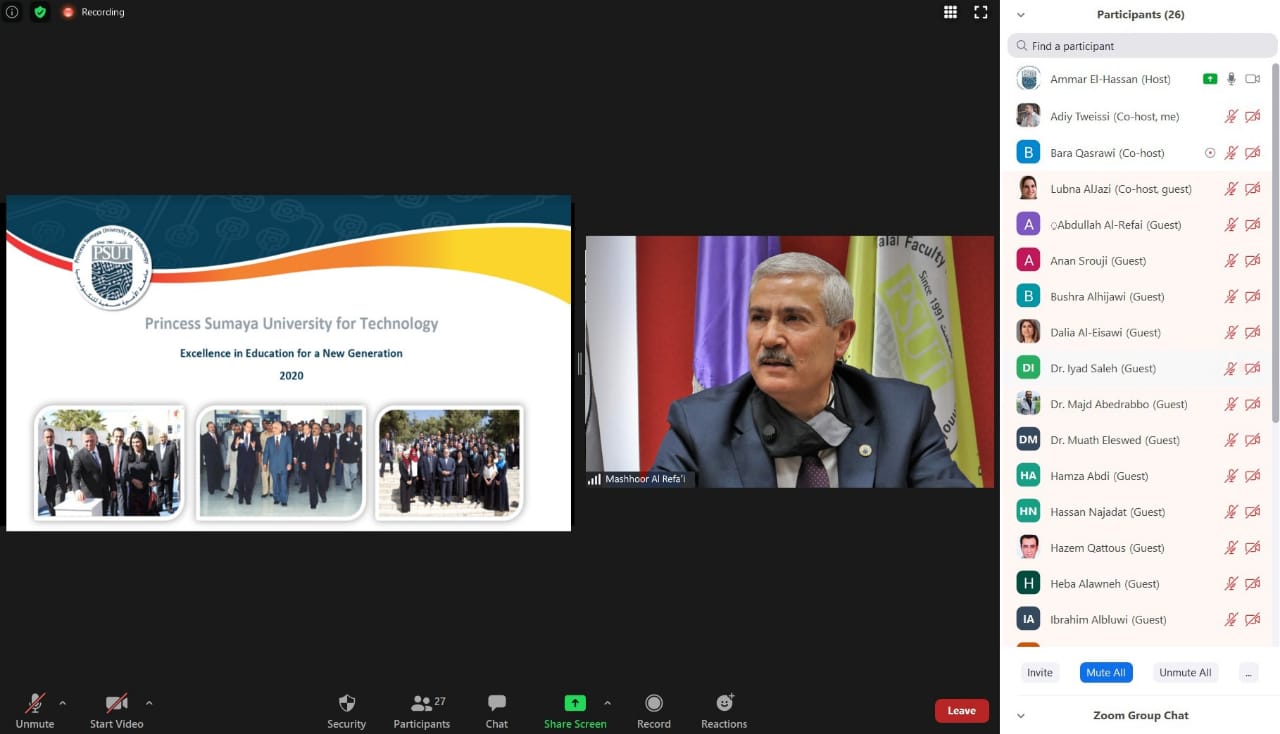Click green encryption shield icon
The image size is (1280, 734).
pyautogui.click(x=40, y=12)
